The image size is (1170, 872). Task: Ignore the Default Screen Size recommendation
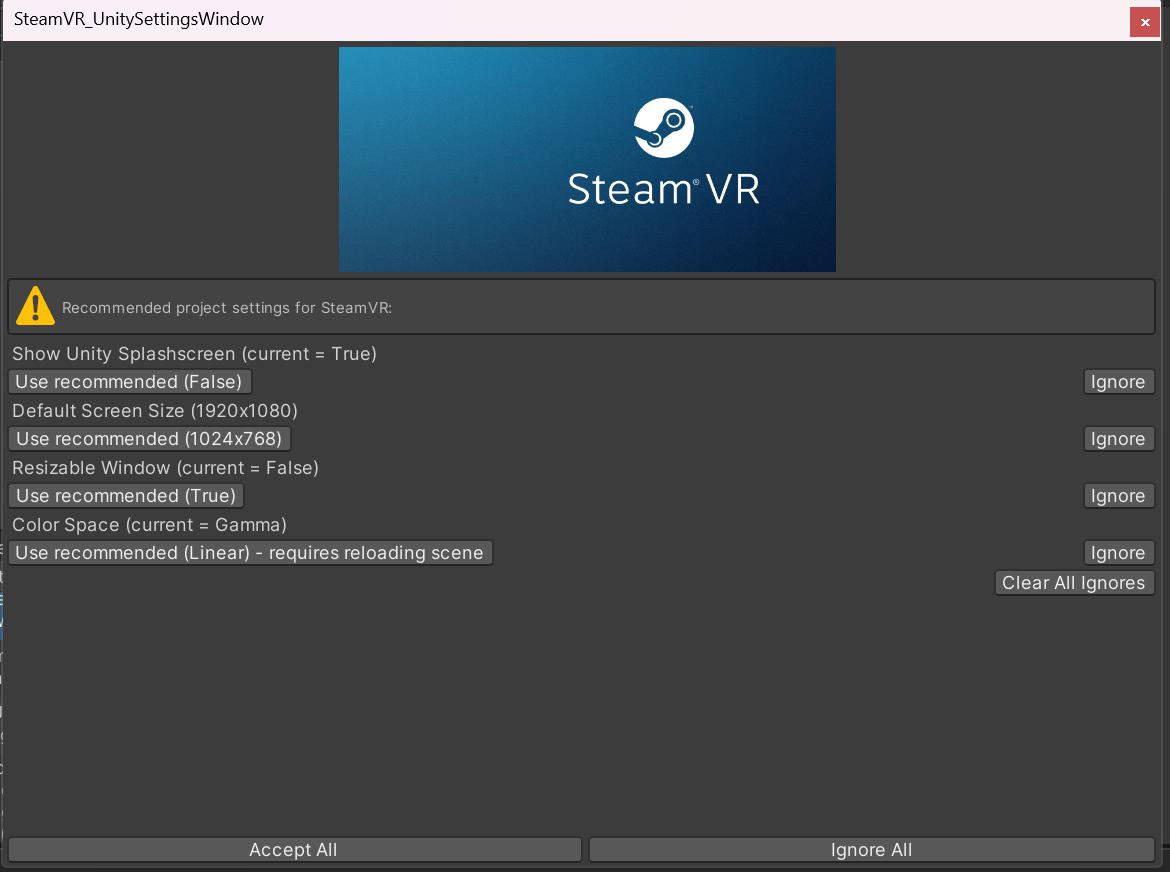click(x=1119, y=439)
